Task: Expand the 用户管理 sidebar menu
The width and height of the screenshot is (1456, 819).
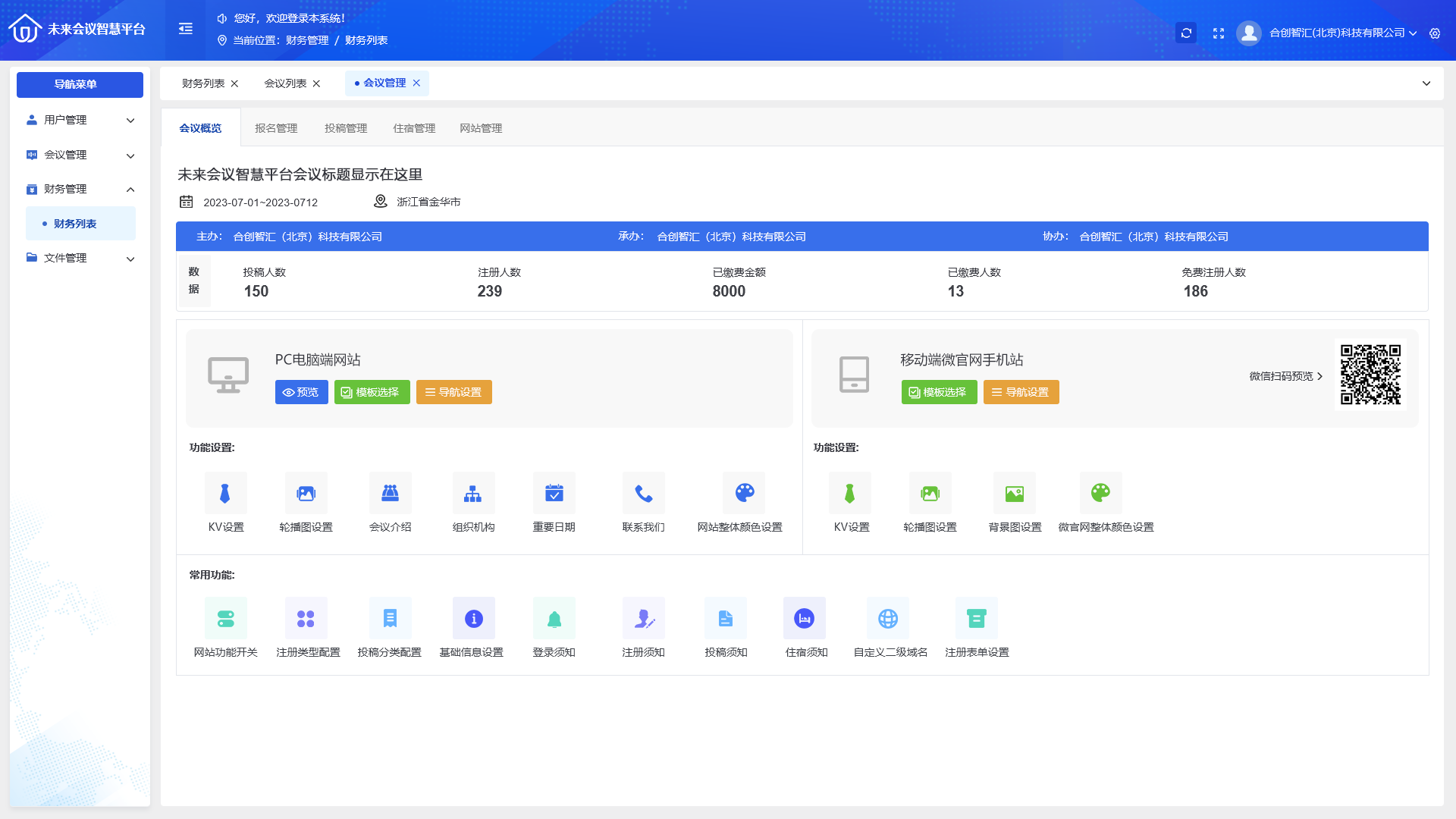Action: click(x=80, y=120)
